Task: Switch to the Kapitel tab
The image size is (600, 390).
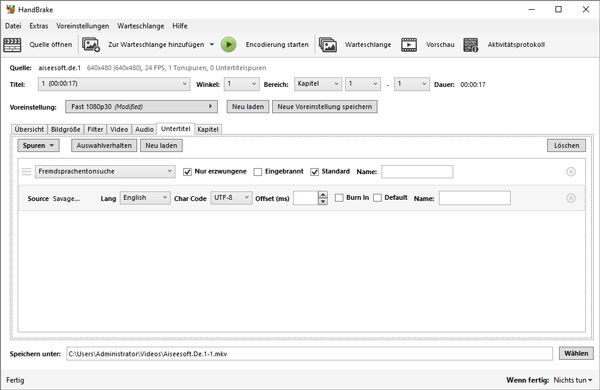Action: (208, 129)
